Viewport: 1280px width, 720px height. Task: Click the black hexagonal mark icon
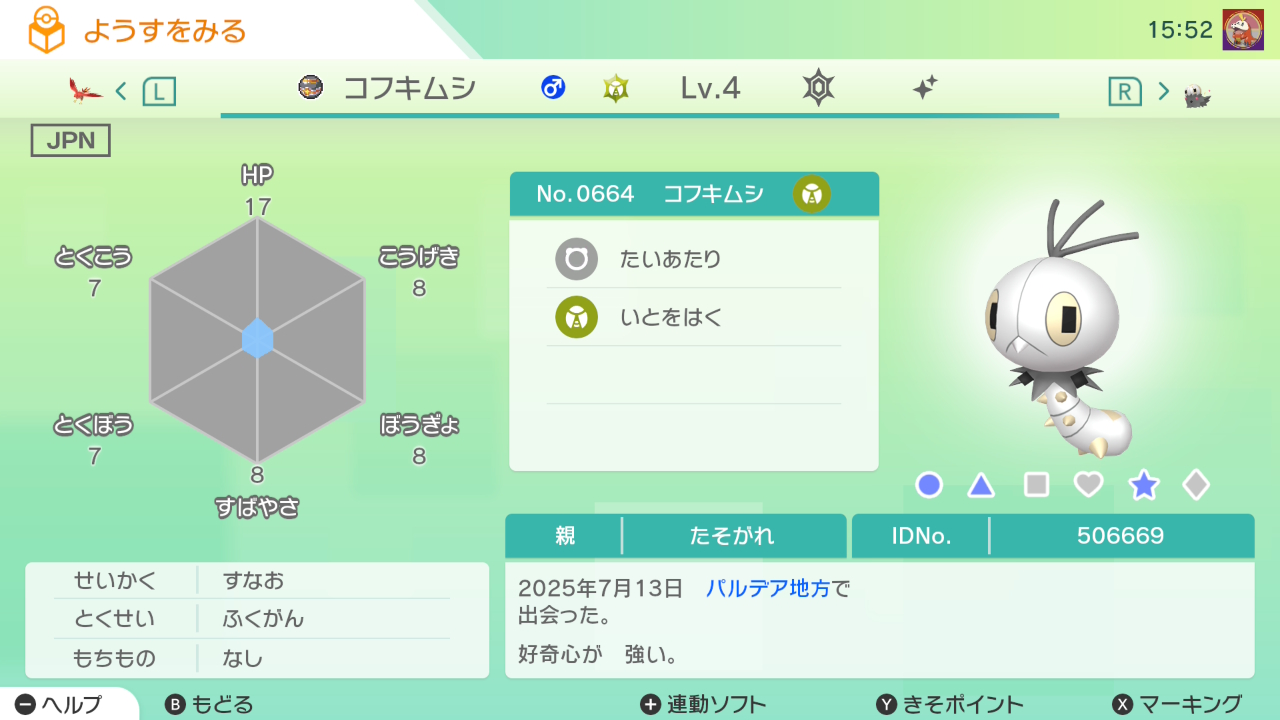click(818, 88)
